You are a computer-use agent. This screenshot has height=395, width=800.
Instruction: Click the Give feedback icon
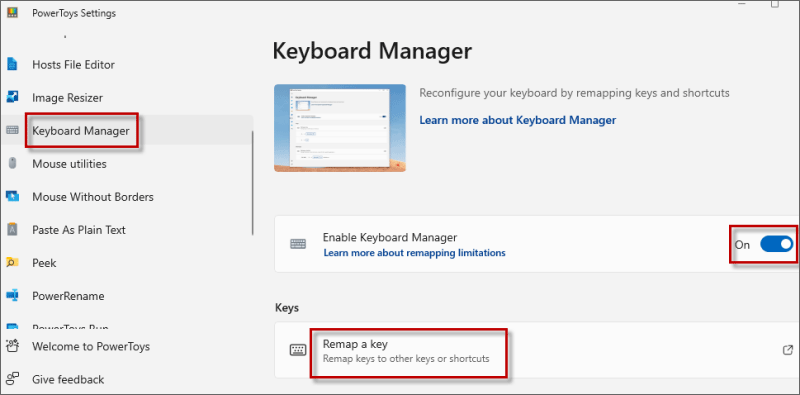point(12,379)
